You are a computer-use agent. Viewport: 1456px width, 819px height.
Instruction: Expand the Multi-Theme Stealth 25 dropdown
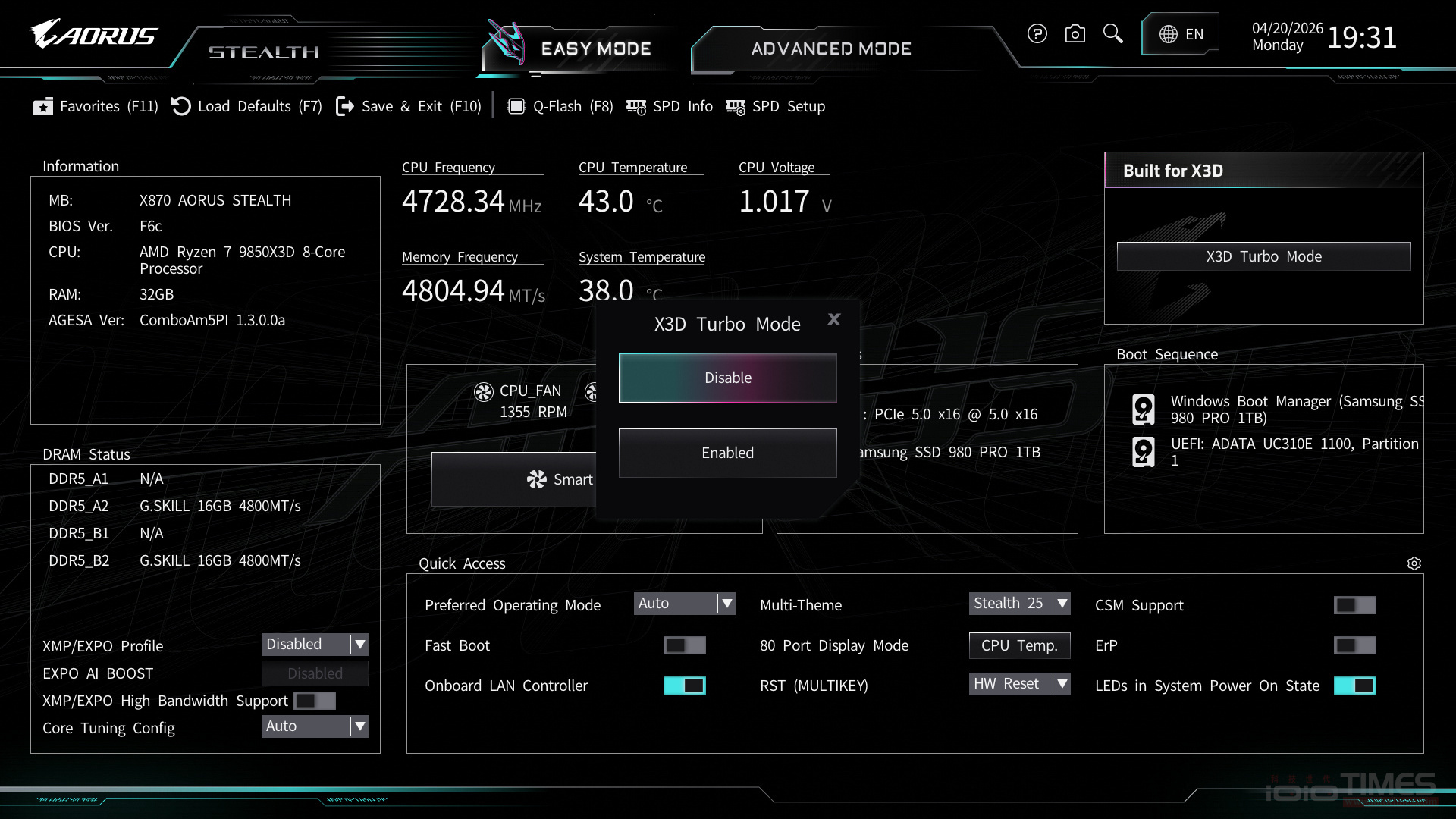(x=1019, y=603)
